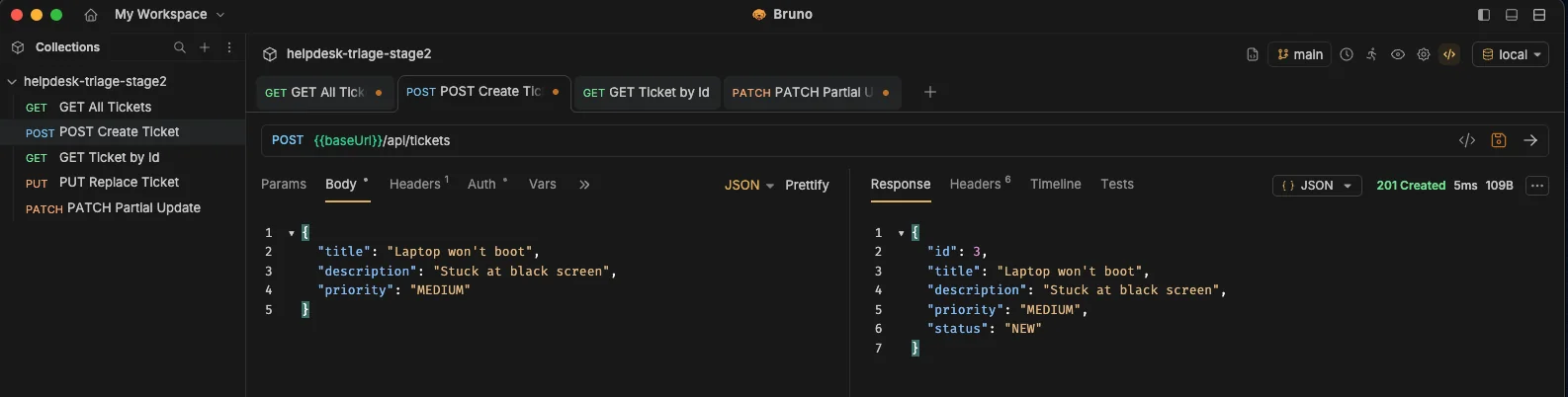Click the 201 Created status
The height and width of the screenshot is (397, 1568).
1411,186
